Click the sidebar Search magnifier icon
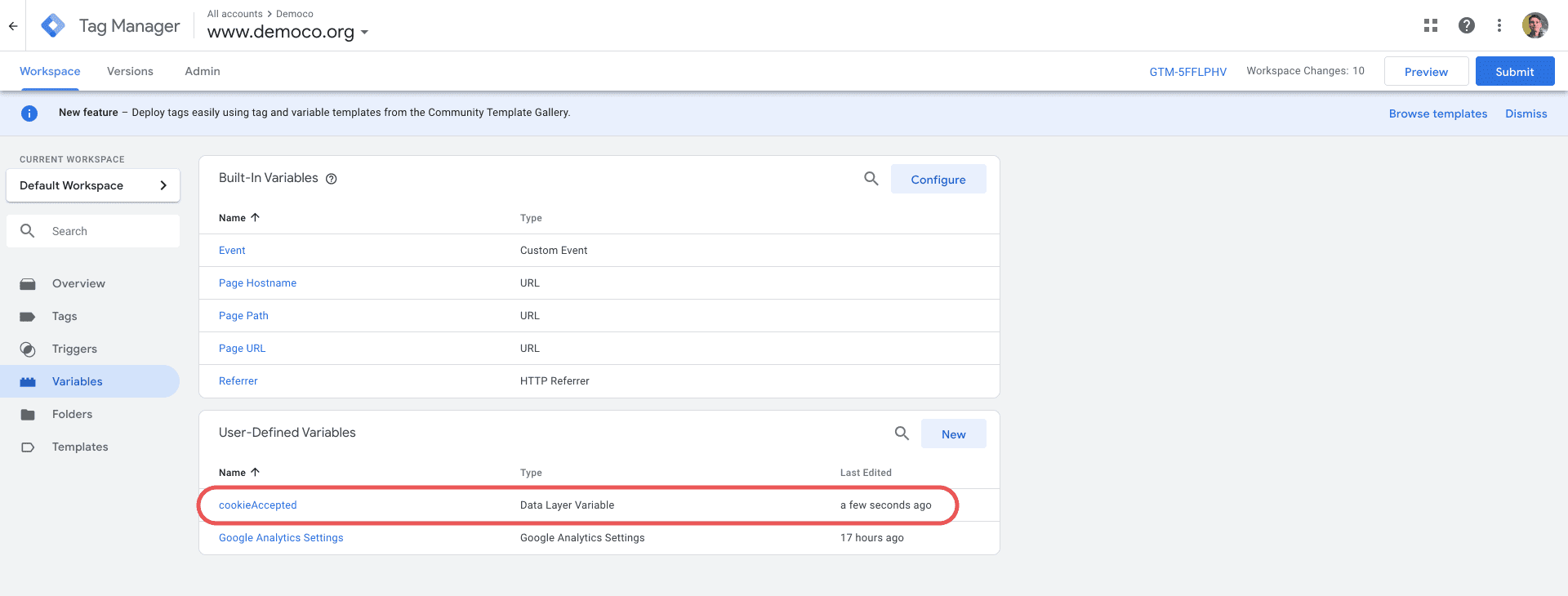The width and height of the screenshot is (1568, 596). pos(28,231)
